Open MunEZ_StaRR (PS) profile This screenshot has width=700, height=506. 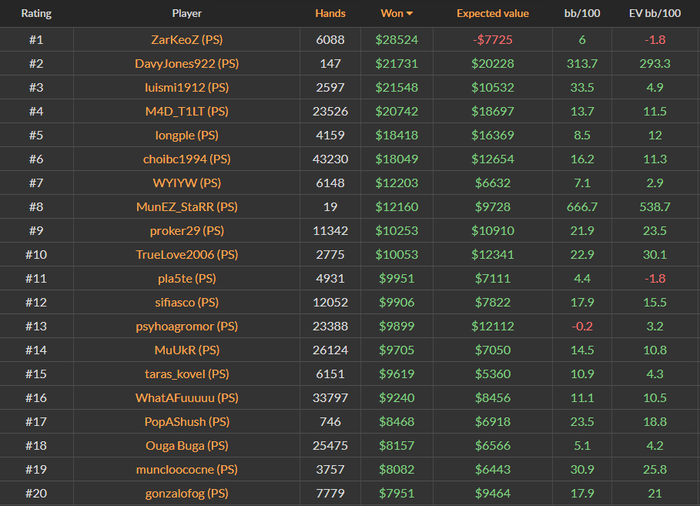(186, 207)
